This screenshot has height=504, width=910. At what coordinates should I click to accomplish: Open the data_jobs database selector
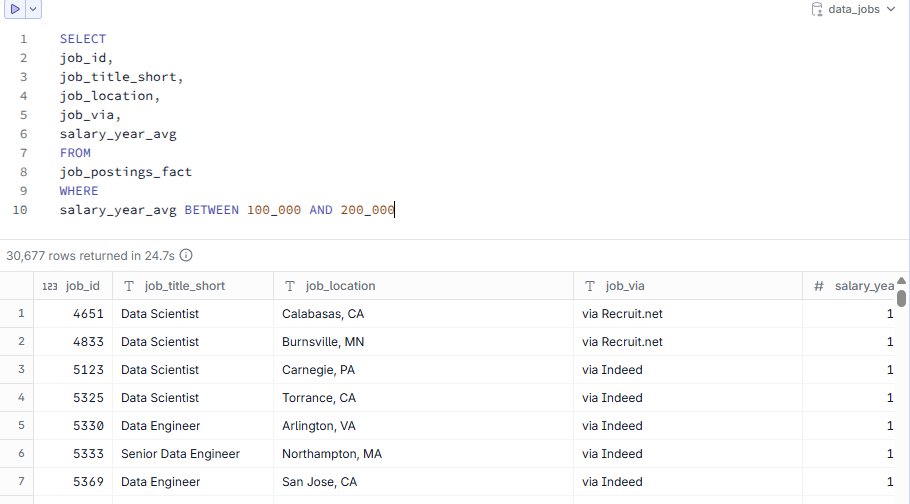pos(853,9)
